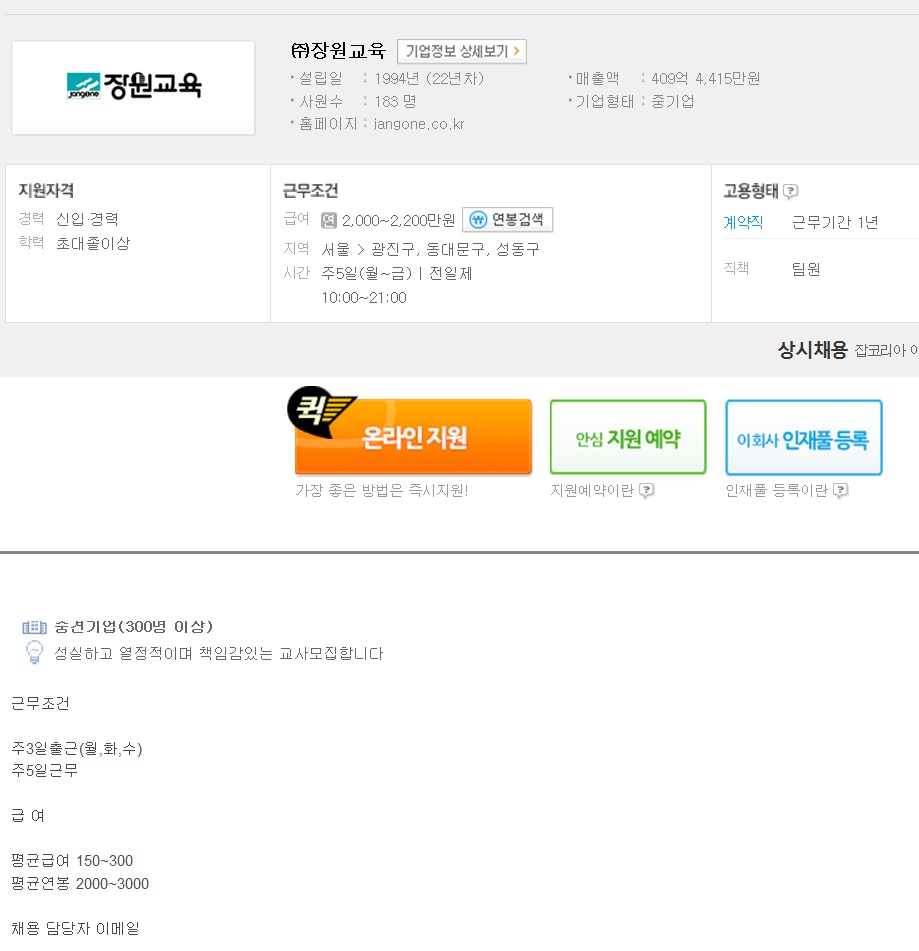Click the 409억 4,415만원 revenue value
919x951 pixels.
tap(705, 79)
